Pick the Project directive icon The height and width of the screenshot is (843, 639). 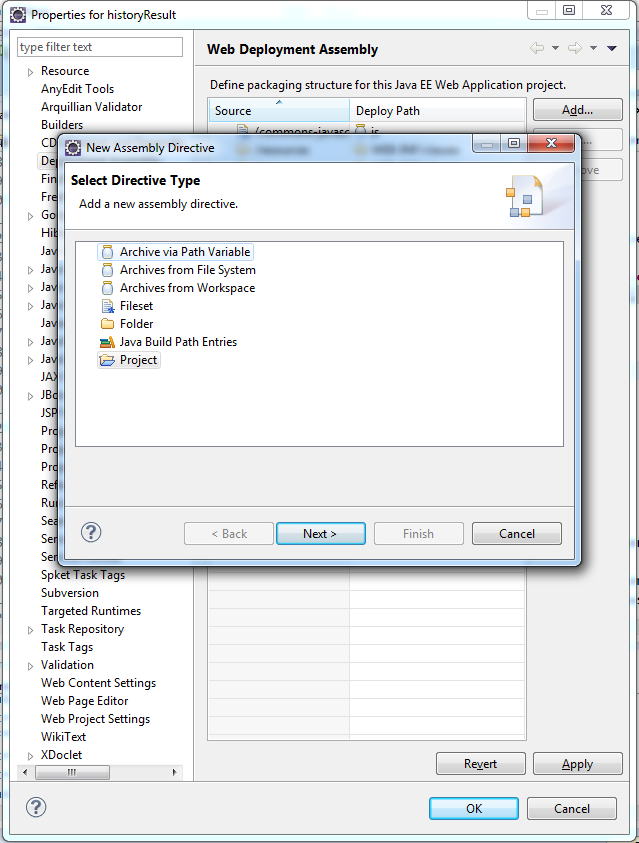(108, 360)
